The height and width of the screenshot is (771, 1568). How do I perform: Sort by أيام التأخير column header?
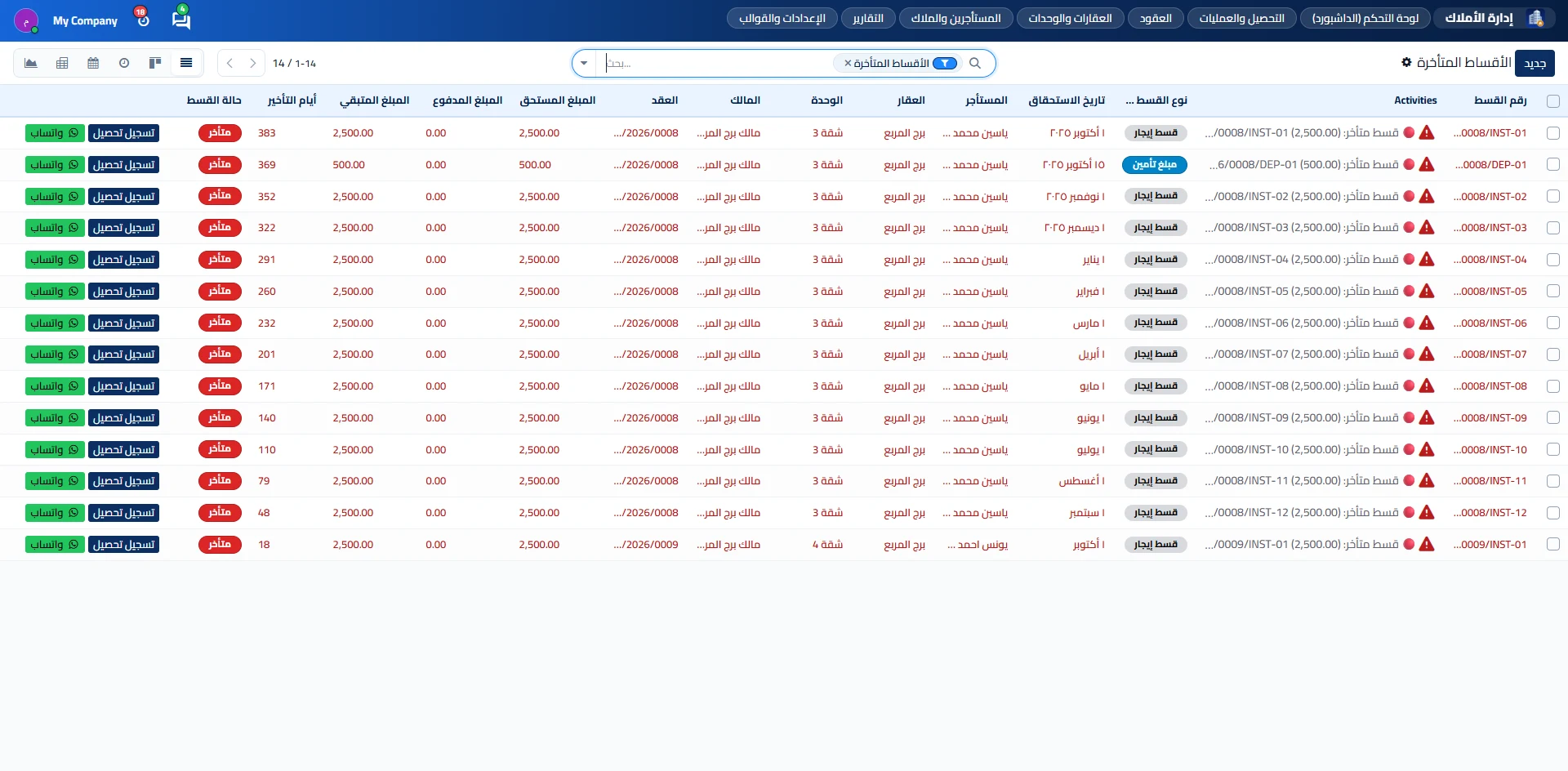(292, 100)
